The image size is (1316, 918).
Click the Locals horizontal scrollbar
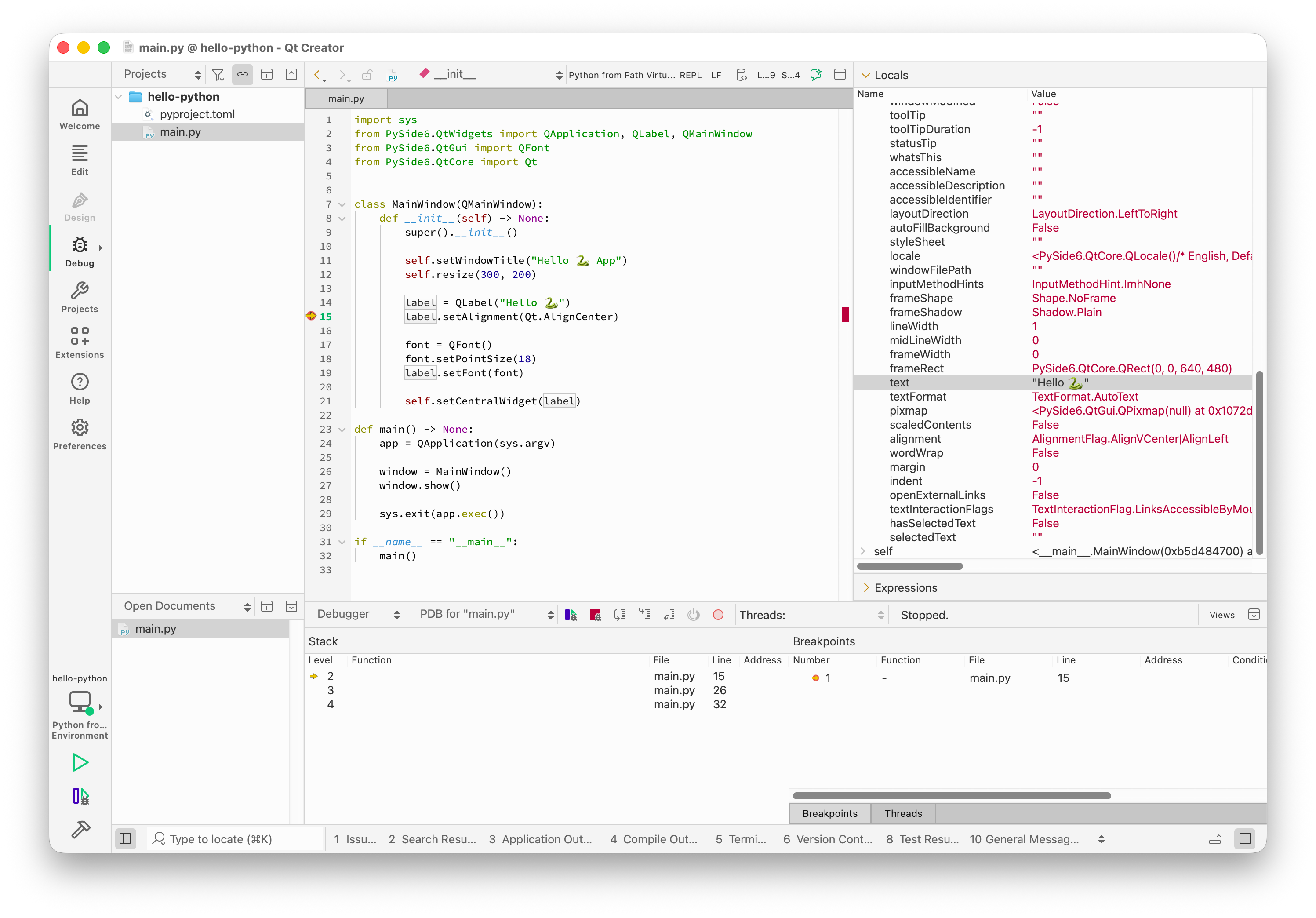tap(909, 566)
